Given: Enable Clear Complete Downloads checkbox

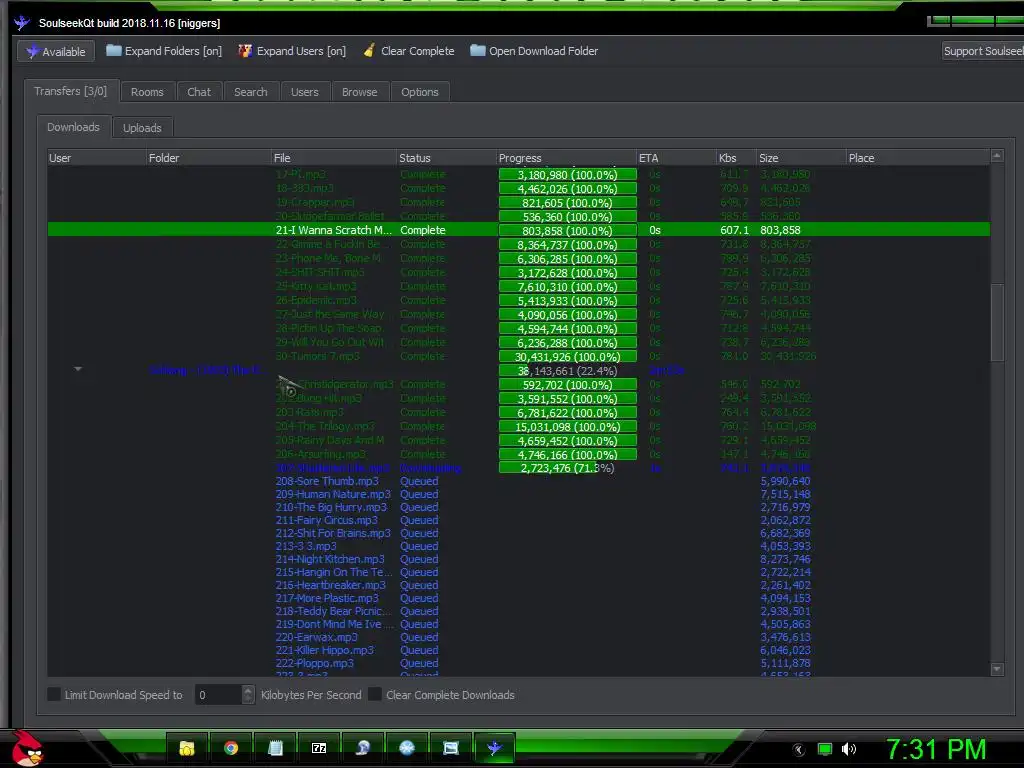Looking at the screenshot, I should coord(375,695).
